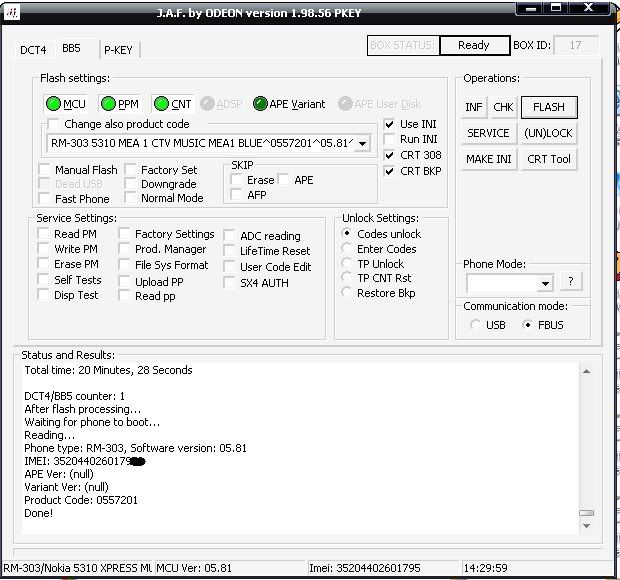This screenshot has height=580, width=620.
Task: Check the Fast Phone option
Action: click(x=44, y=198)
